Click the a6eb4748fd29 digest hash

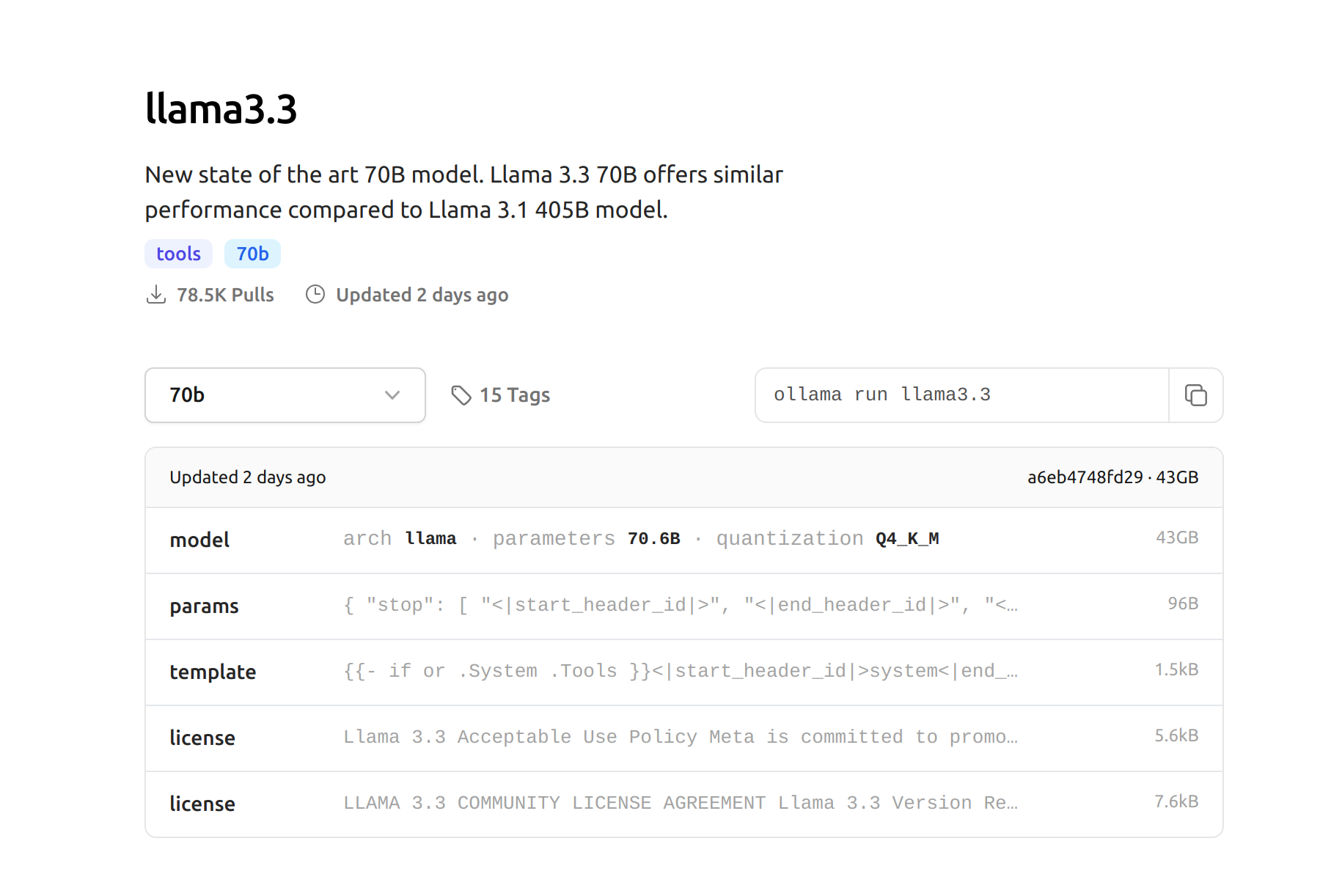(x=1085, y=477)
